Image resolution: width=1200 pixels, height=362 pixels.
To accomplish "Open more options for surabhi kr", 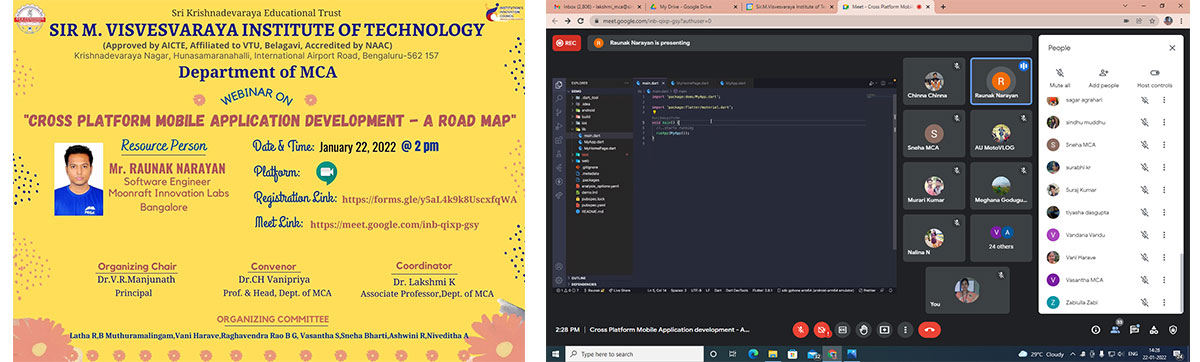I will 1164,166.
